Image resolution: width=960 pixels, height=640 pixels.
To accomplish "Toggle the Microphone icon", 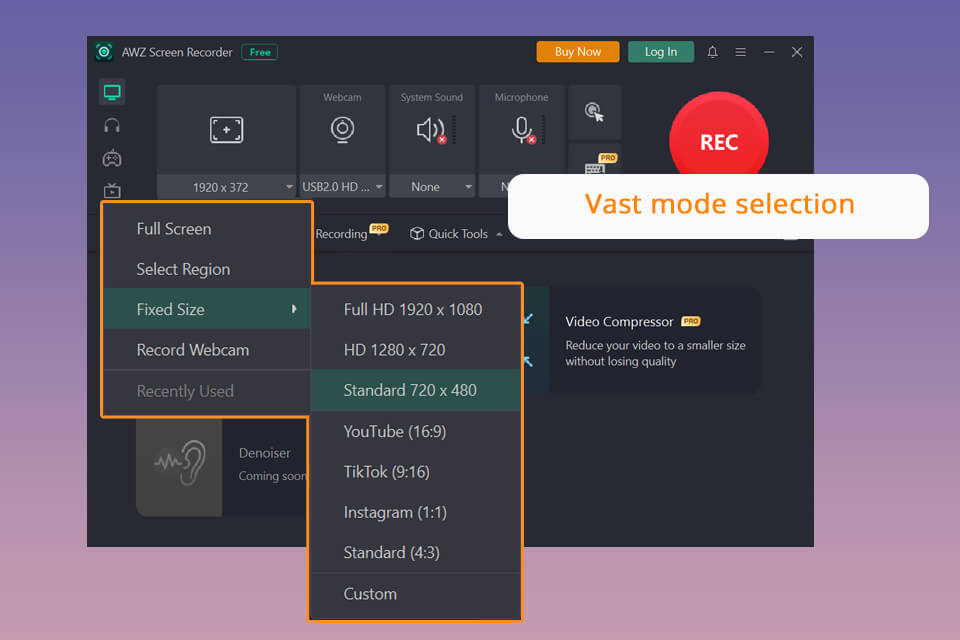I will [x=522, y=130].
